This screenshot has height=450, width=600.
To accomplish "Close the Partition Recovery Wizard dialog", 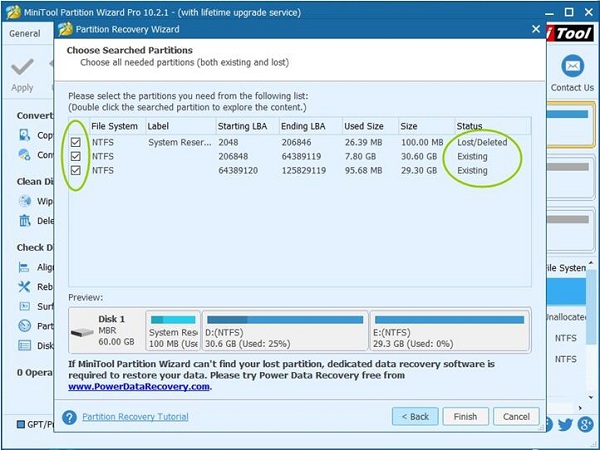I will pos(536,29).
